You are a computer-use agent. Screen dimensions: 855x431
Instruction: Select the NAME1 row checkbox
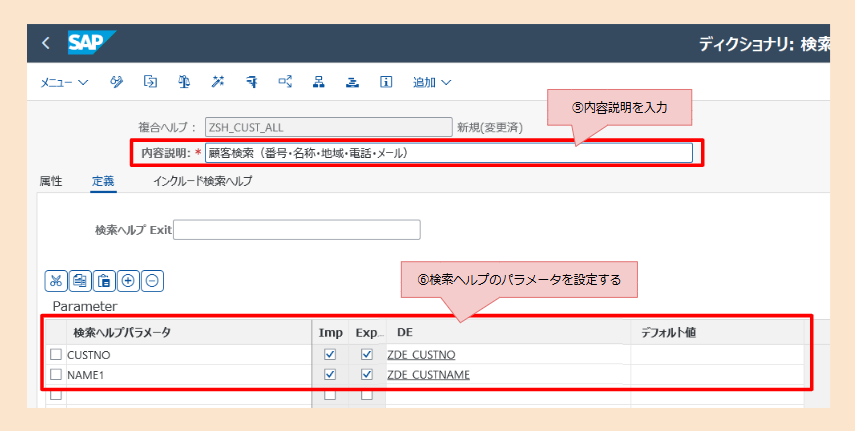(x=56, y=375)
